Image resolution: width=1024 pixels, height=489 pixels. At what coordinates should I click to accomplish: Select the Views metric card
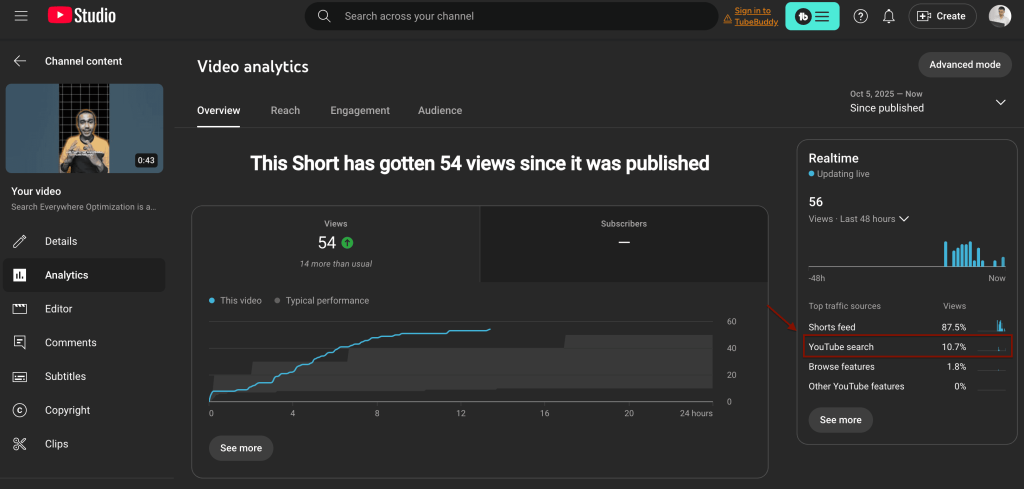(336, 244)
